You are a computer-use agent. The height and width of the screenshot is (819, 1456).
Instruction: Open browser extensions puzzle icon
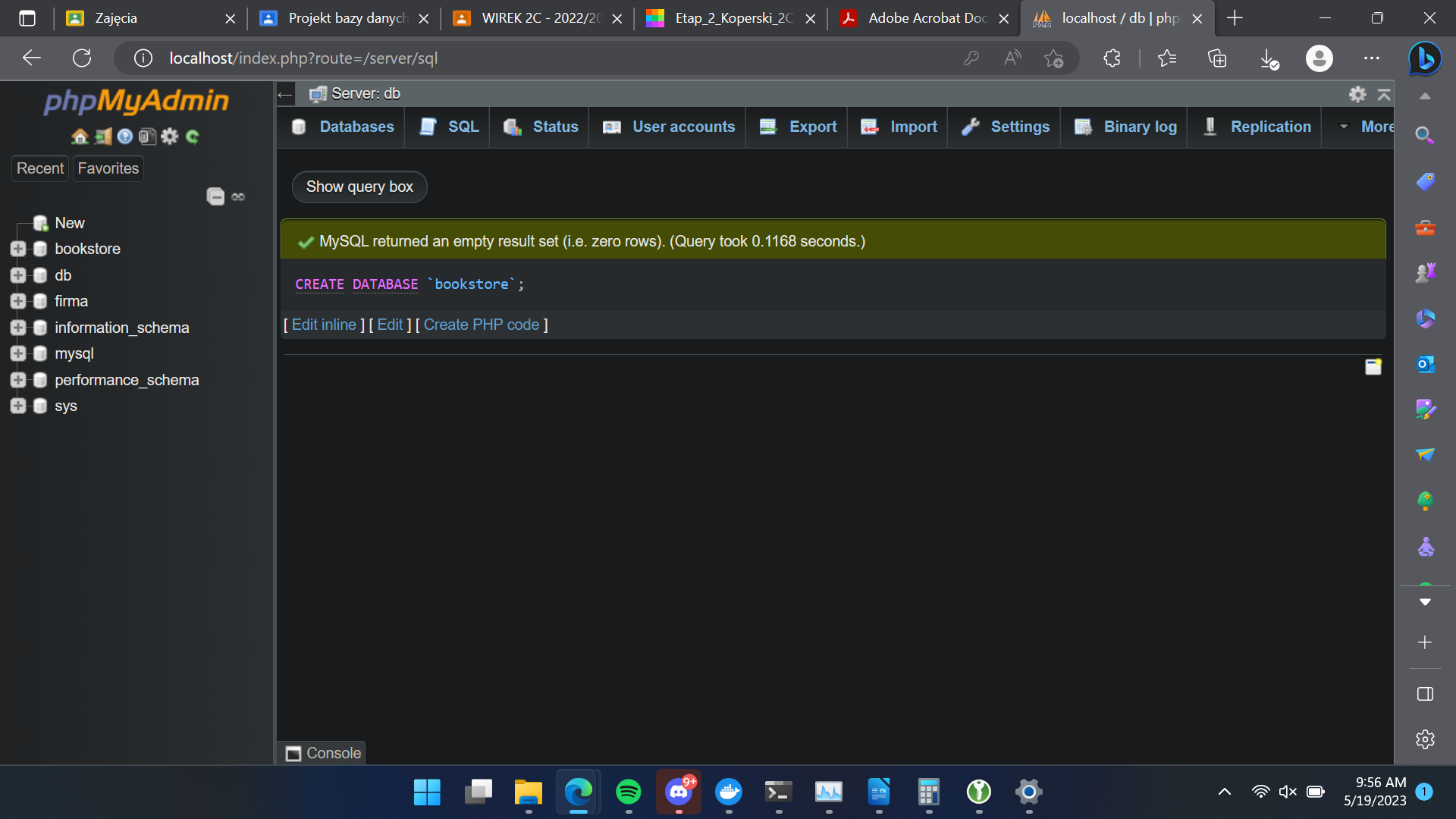coord(1112,58)
